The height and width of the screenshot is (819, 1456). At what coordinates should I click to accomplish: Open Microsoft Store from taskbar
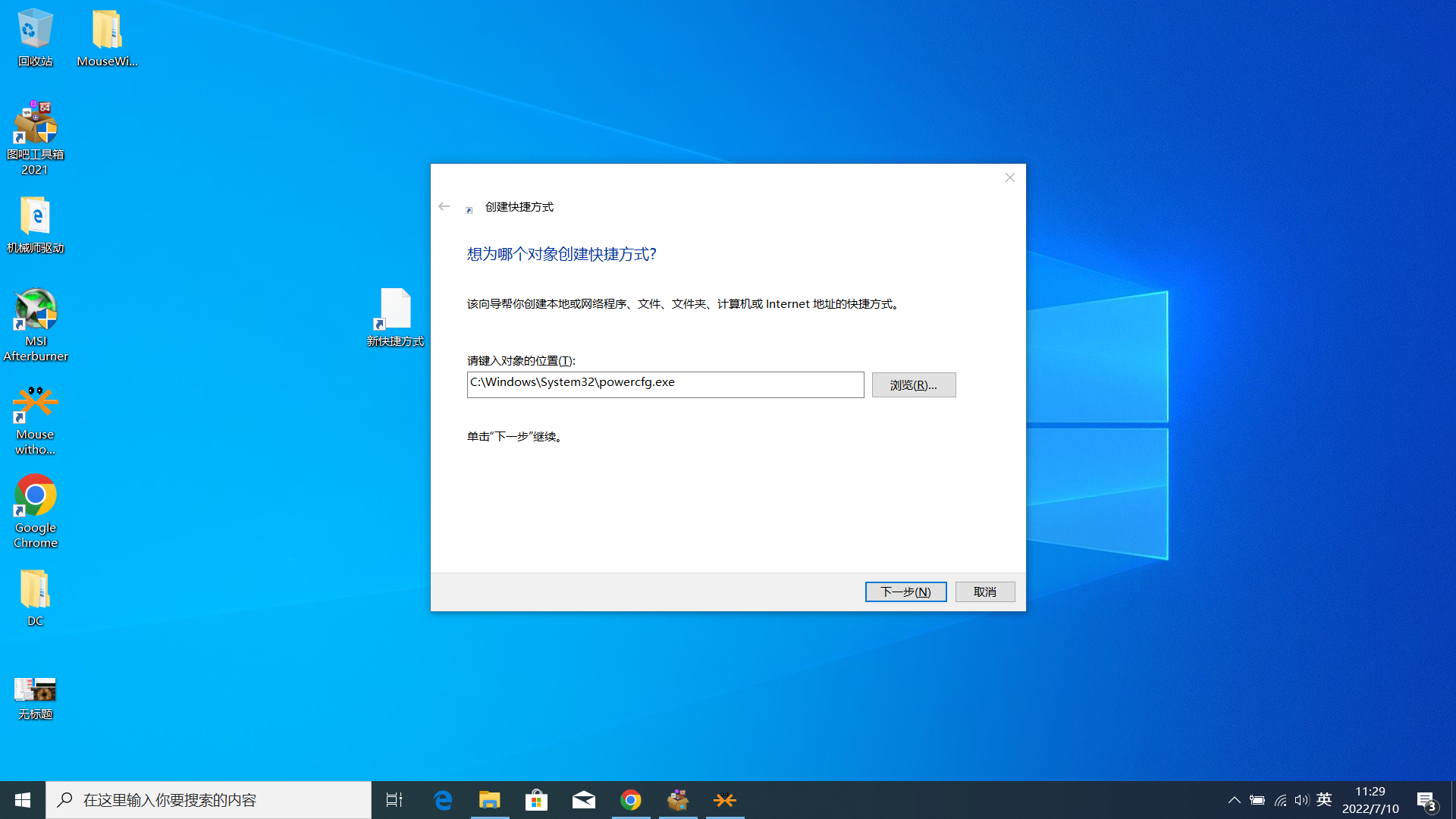[536, 800]
